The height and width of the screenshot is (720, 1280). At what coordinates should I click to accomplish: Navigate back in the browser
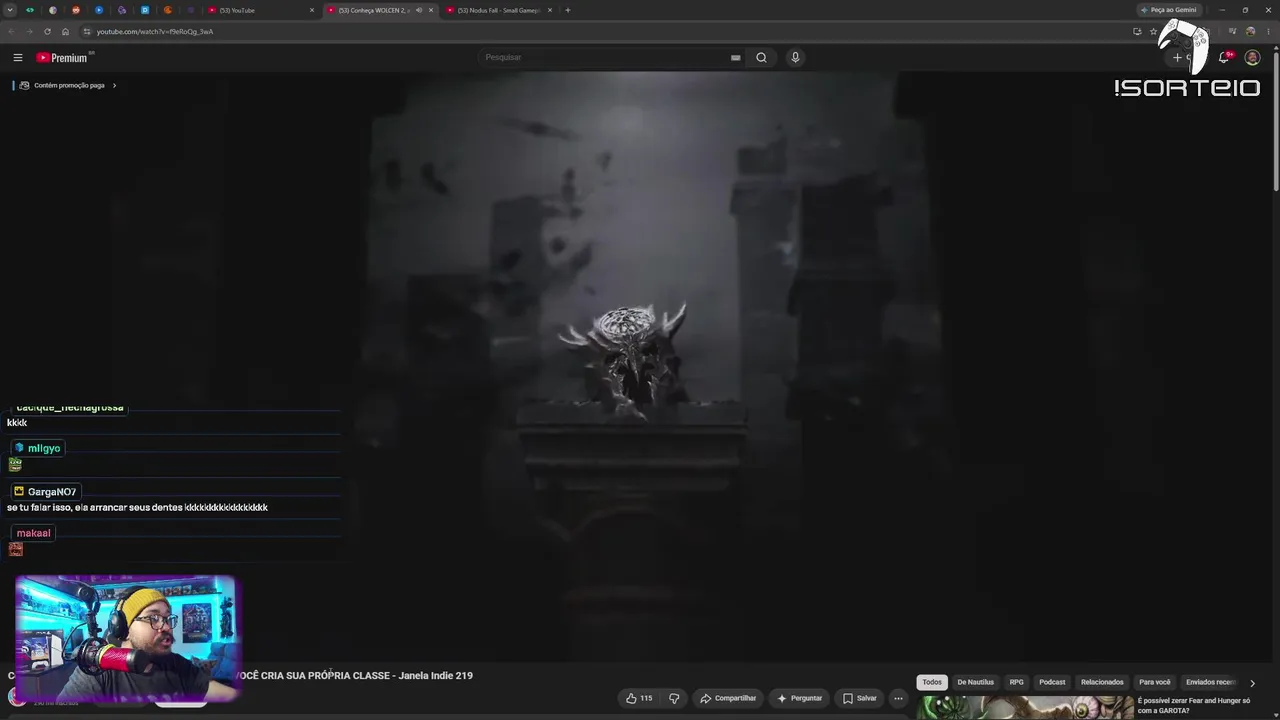(11, 31)
